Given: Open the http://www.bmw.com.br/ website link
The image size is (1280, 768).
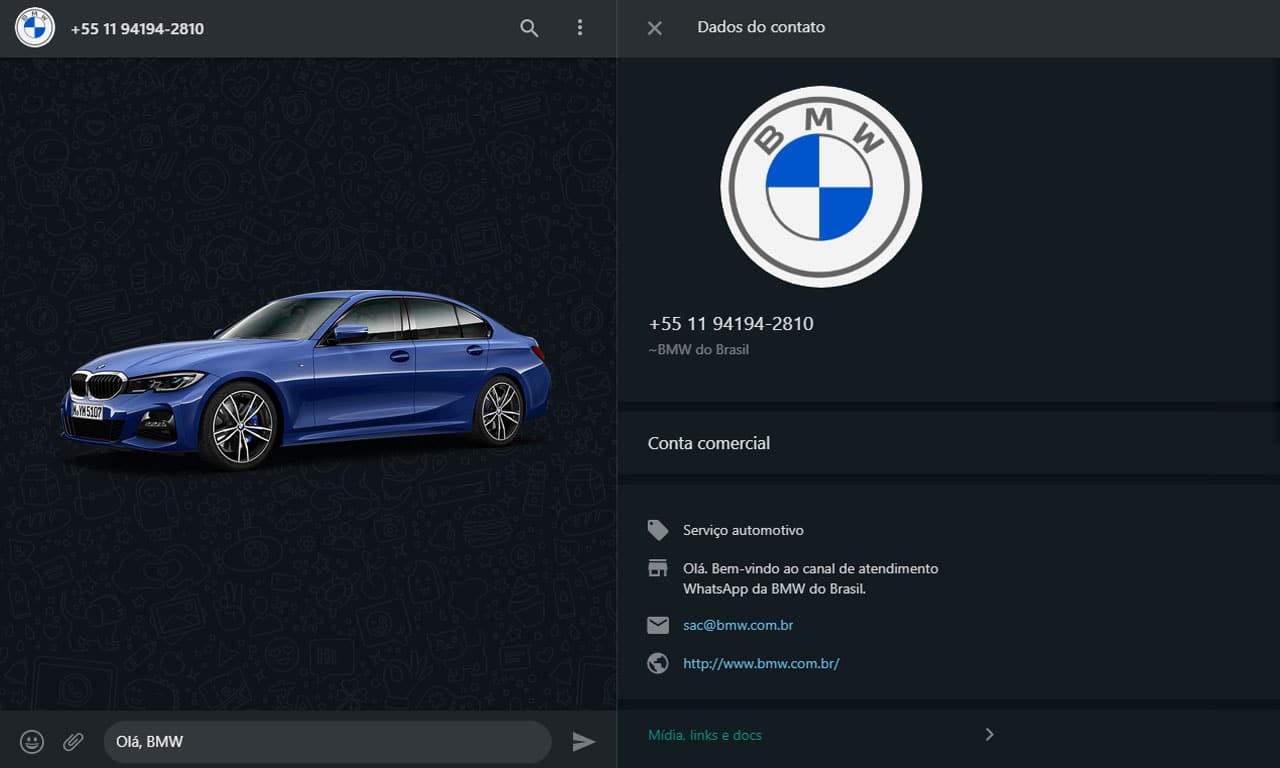Looking at the screenshot, I should 761,663.
